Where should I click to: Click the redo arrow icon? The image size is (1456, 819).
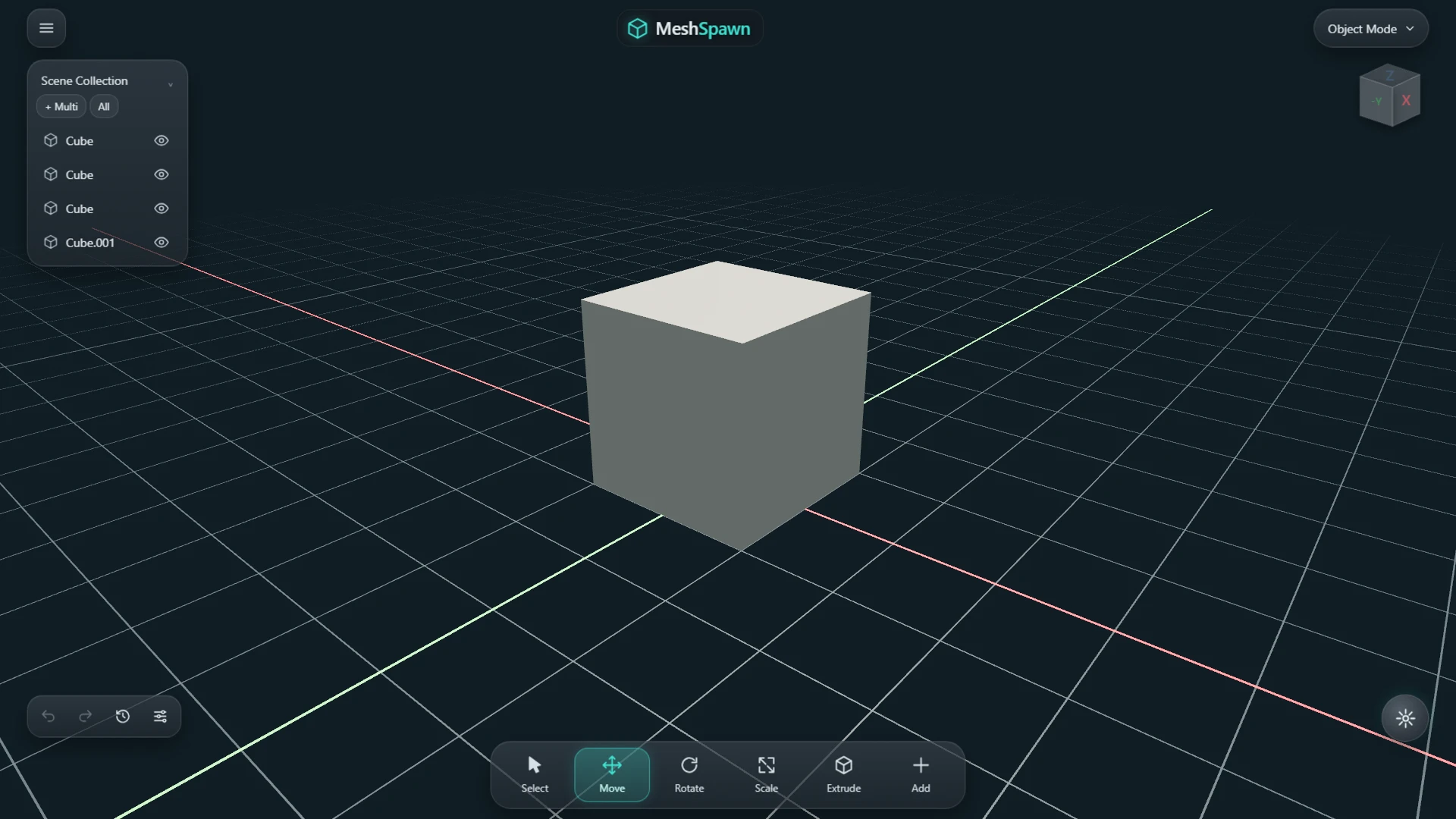[86, 716]
